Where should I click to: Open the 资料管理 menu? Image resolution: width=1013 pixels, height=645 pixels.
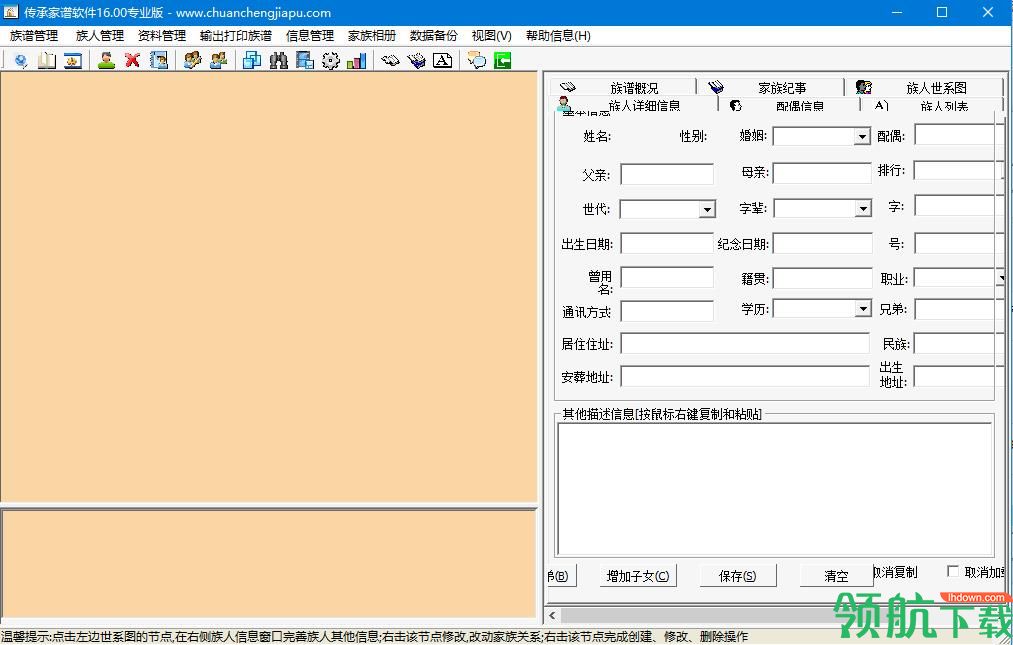pos(162,36)
